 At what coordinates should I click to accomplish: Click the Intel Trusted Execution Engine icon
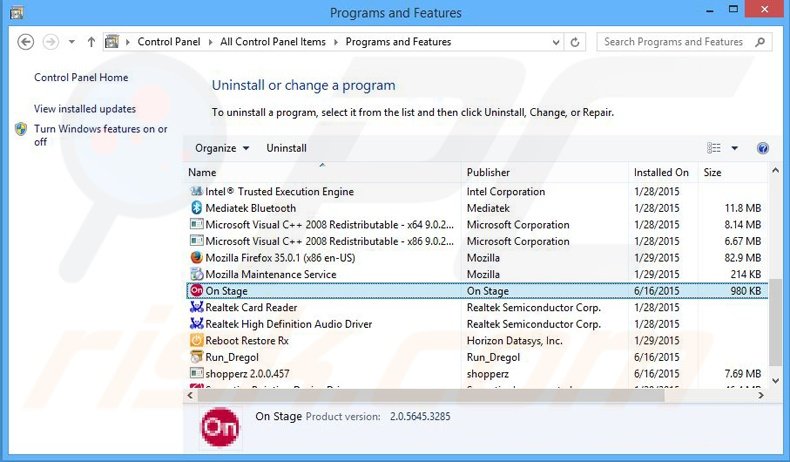point(196,191)
